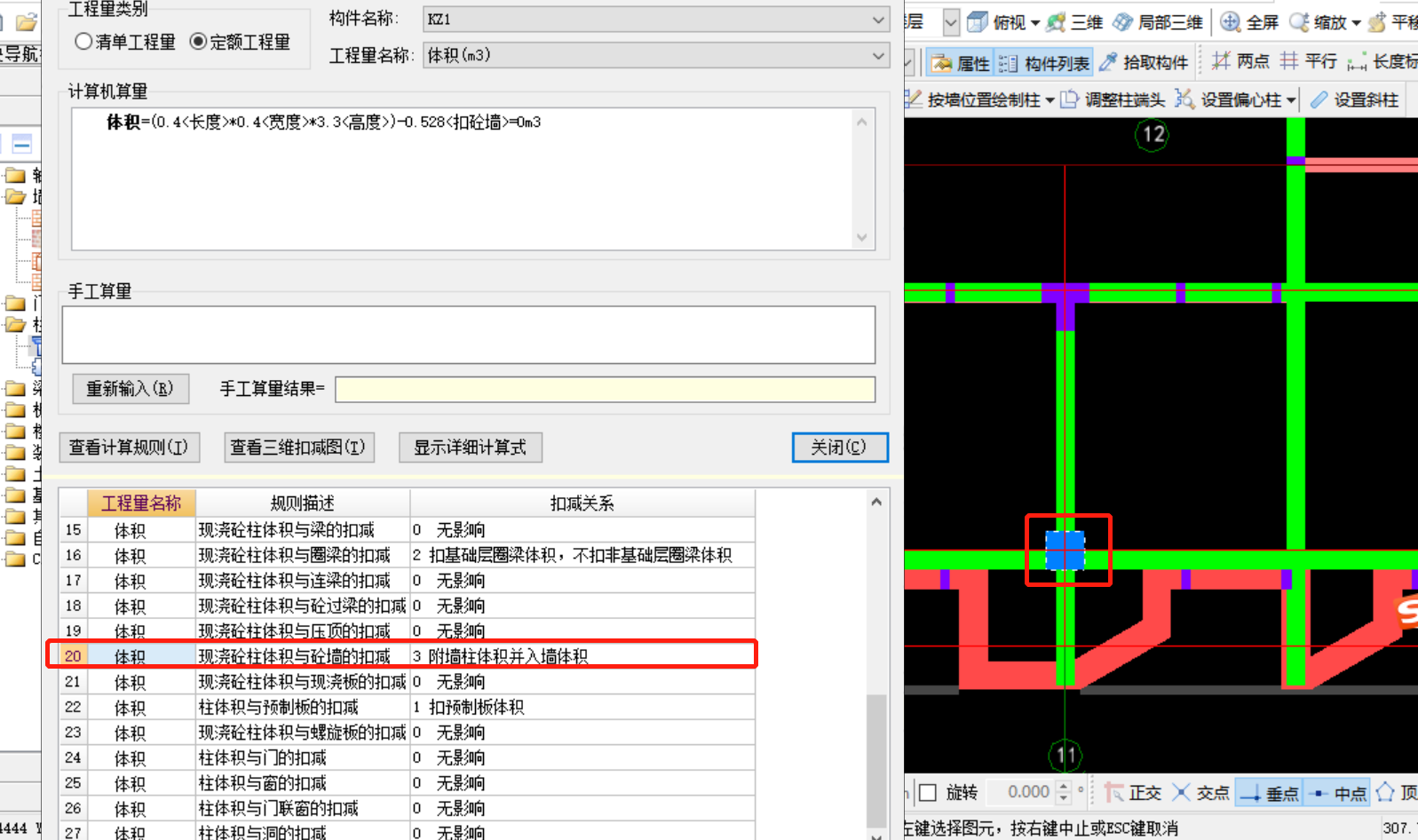Select 清单工程量 radio option
This screenshot has height=840, width=1418.
pos(125,42)
